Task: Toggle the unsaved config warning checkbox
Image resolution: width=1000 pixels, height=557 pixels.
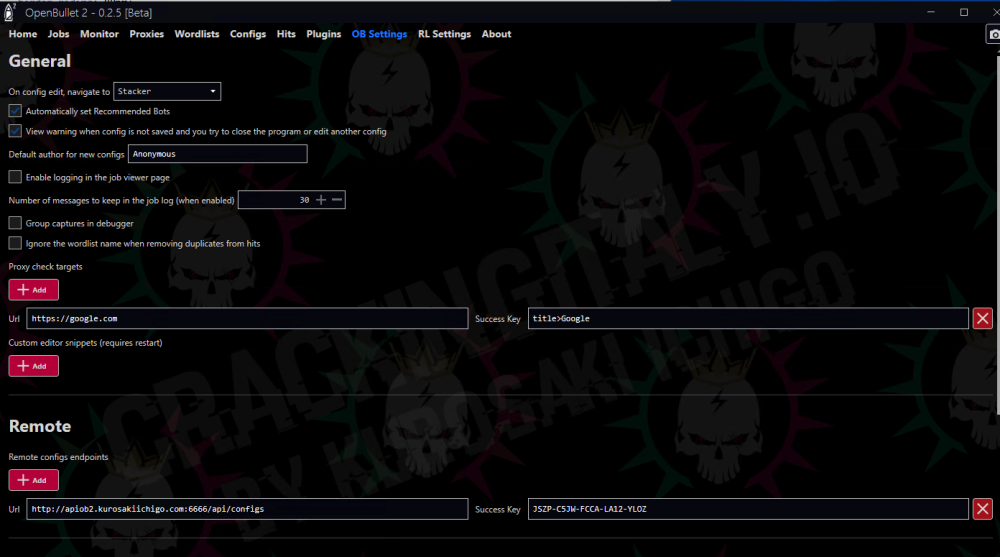Action: pos(15,131)
